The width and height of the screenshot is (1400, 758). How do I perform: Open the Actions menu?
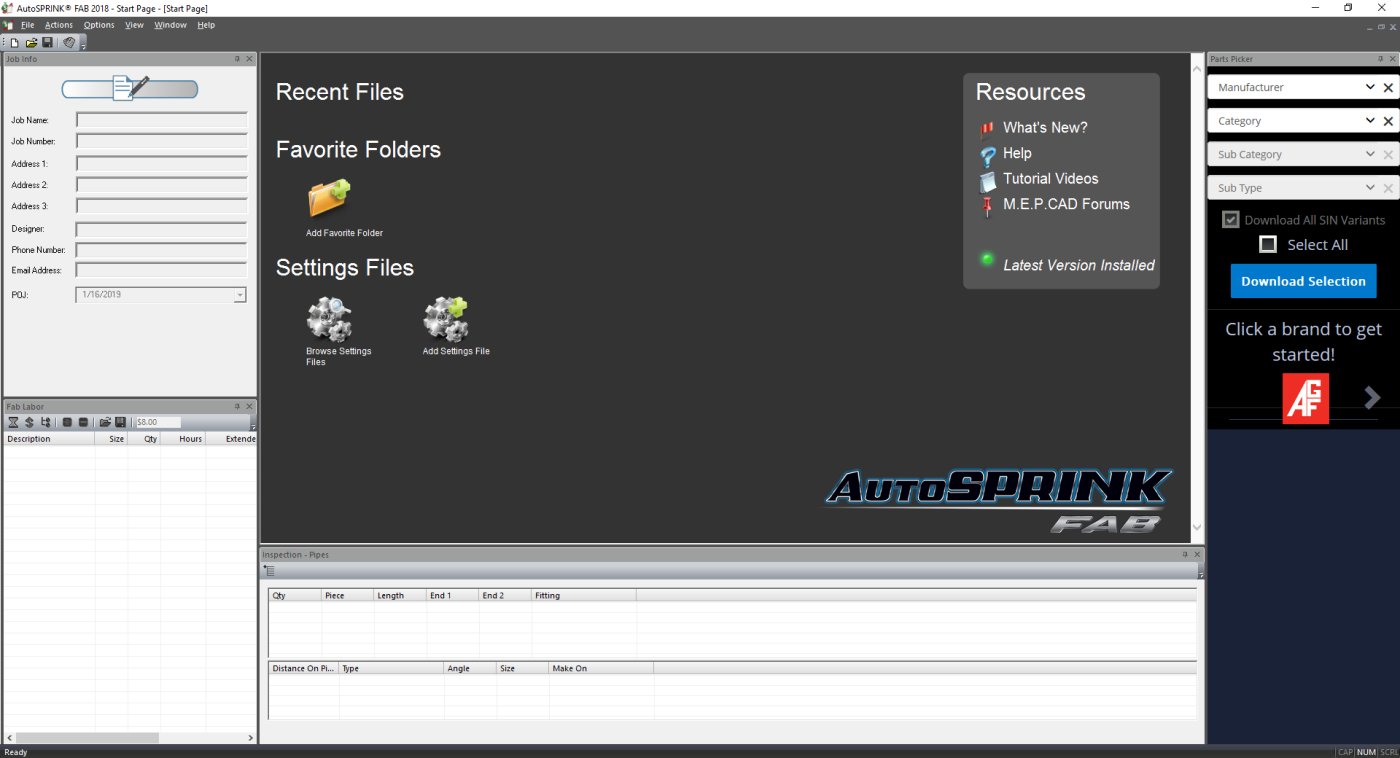tap(59, 25)
